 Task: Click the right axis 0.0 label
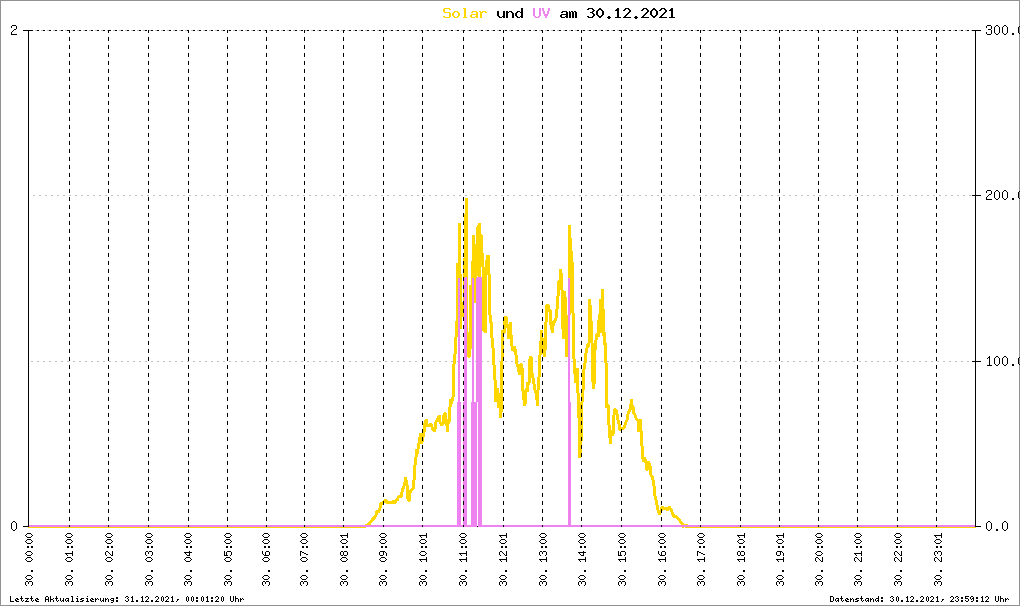pyautogui.click(x=1000, y=526)
